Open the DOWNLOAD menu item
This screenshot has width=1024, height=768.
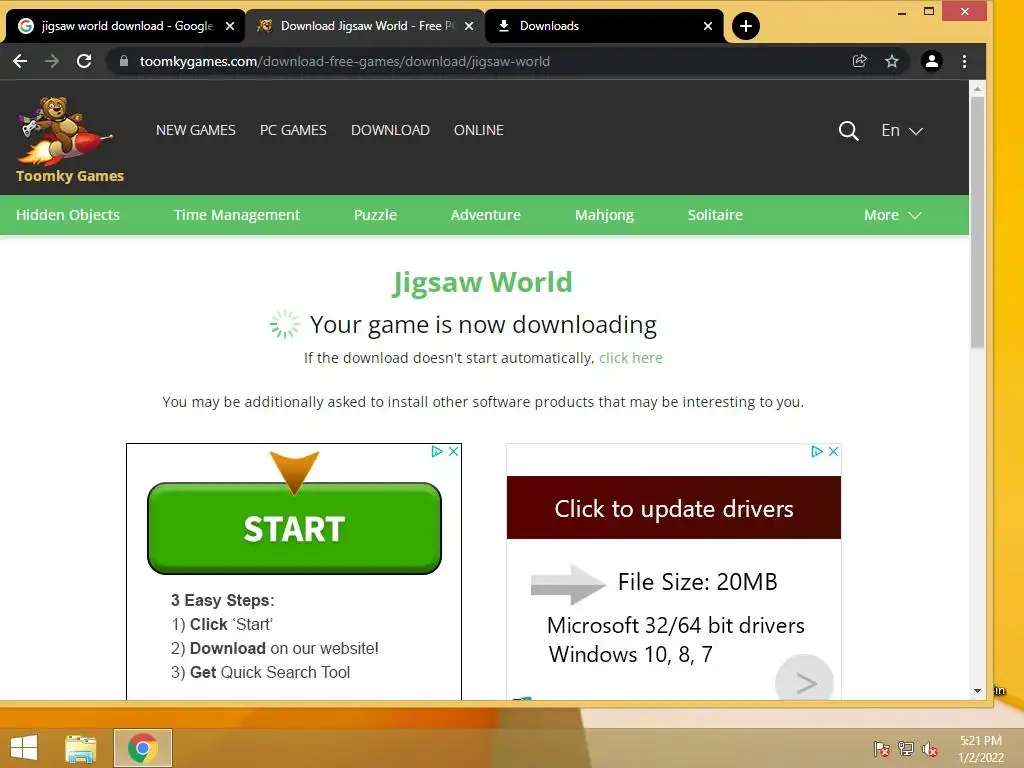coord(391,130)
